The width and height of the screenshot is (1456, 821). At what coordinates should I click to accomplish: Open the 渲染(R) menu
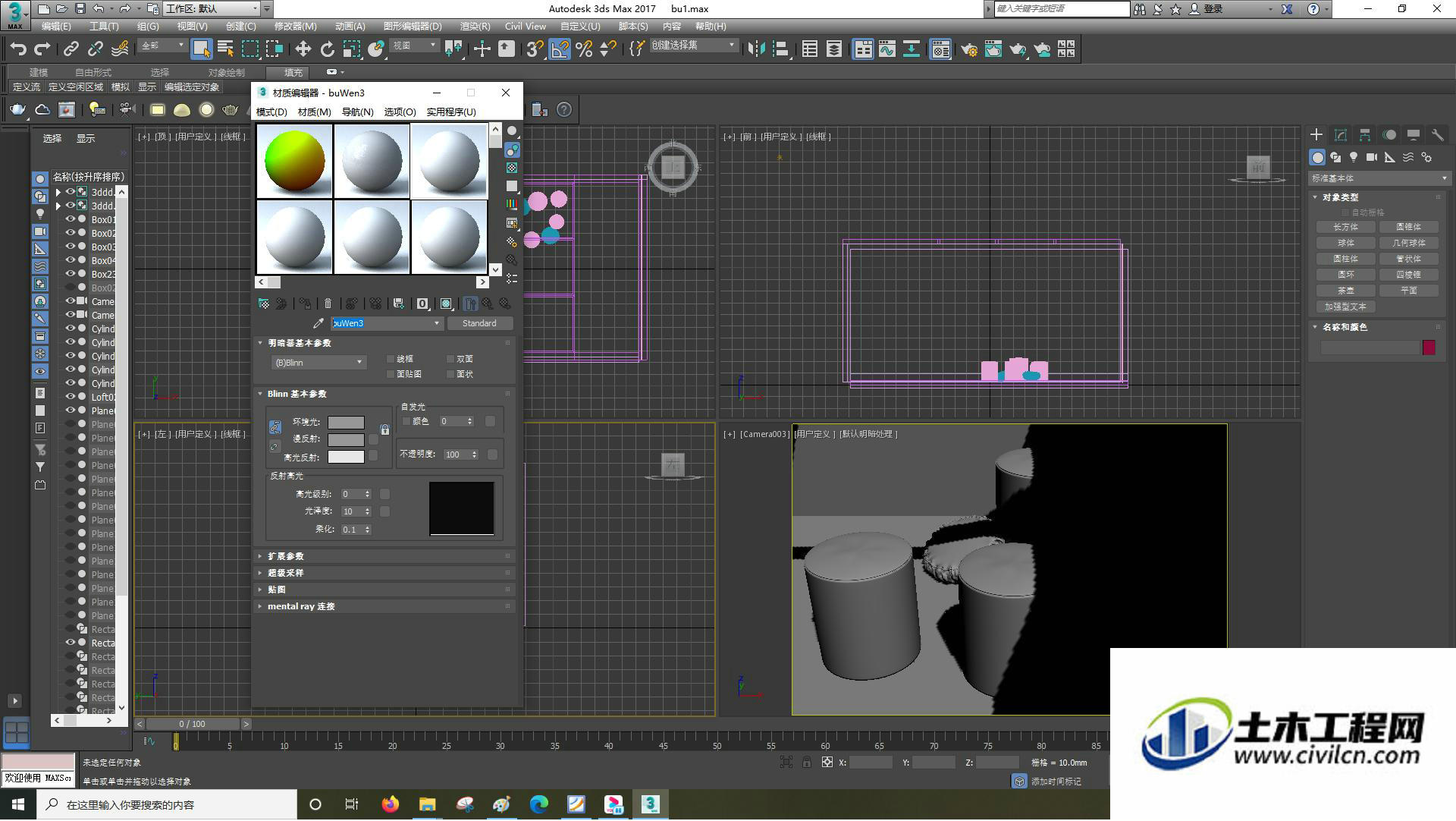pyautogui.click(x=475, y=26)
